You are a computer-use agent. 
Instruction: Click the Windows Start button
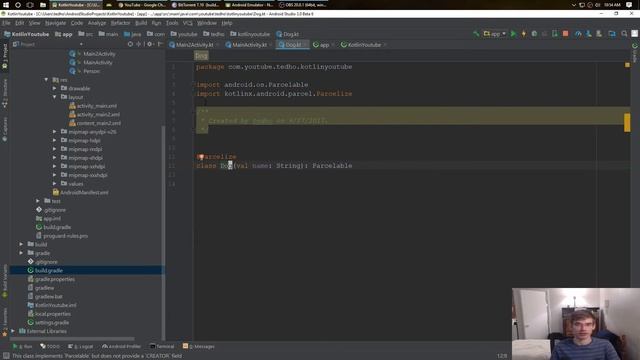(6, 5)
